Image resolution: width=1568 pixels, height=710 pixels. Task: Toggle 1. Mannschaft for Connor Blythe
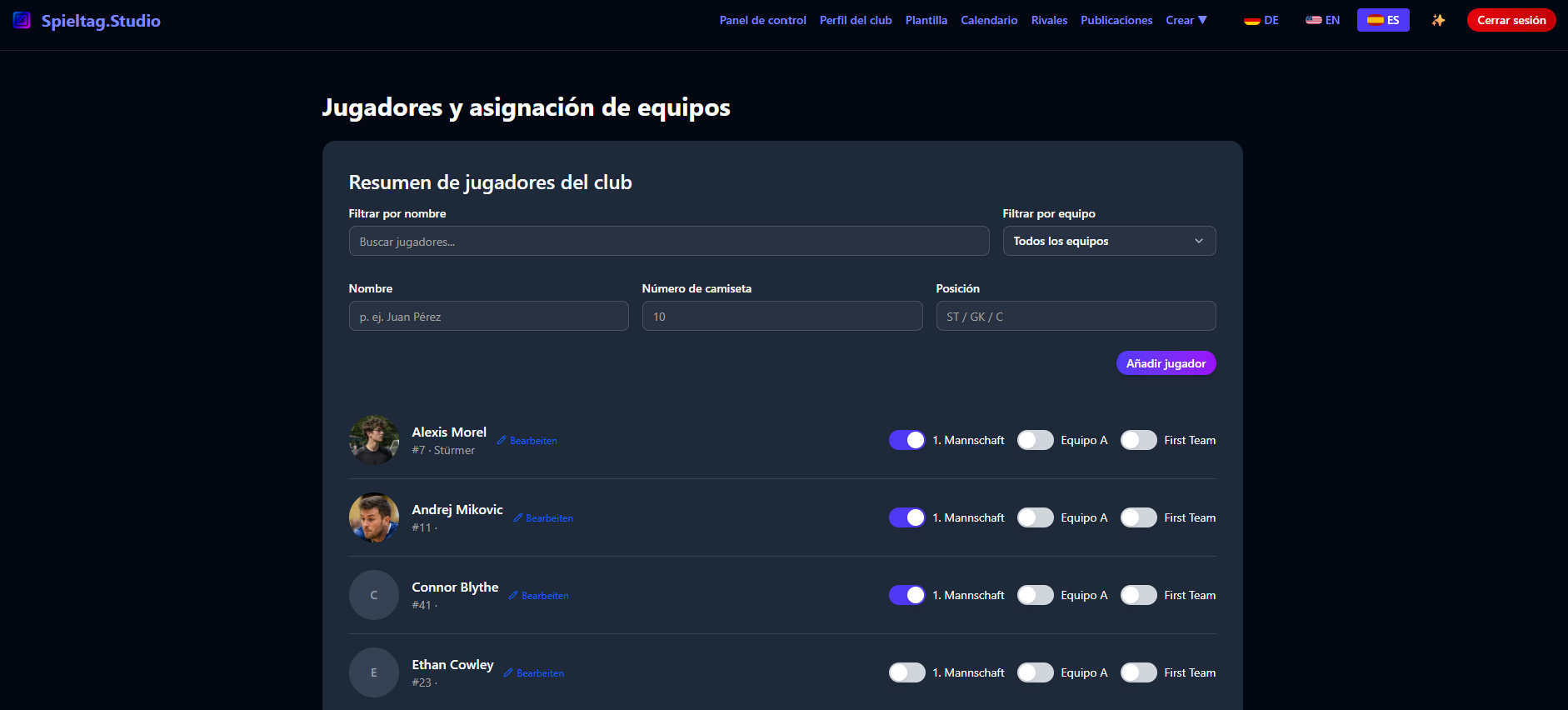coord(907,595)
